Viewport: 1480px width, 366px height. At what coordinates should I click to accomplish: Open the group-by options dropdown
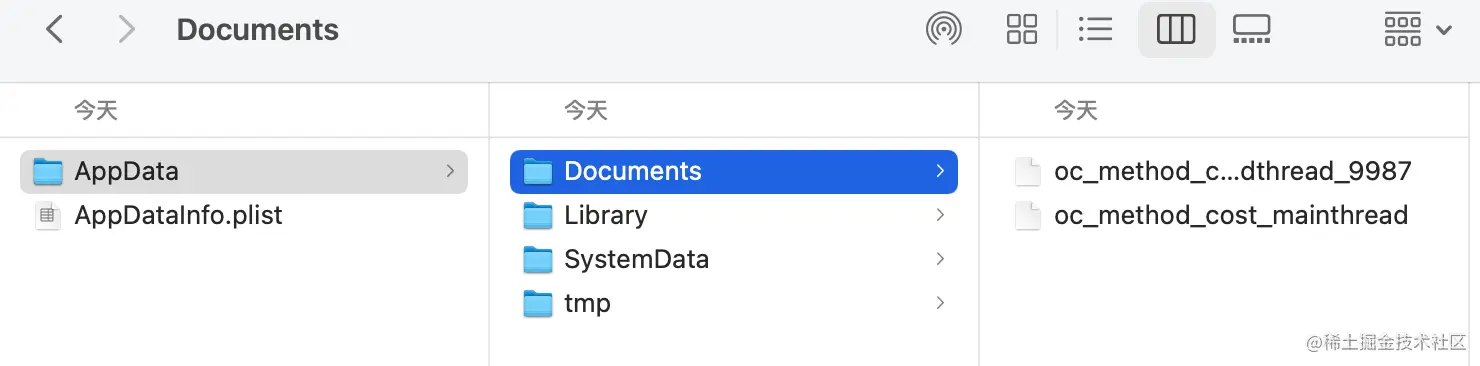(1417, 29)
